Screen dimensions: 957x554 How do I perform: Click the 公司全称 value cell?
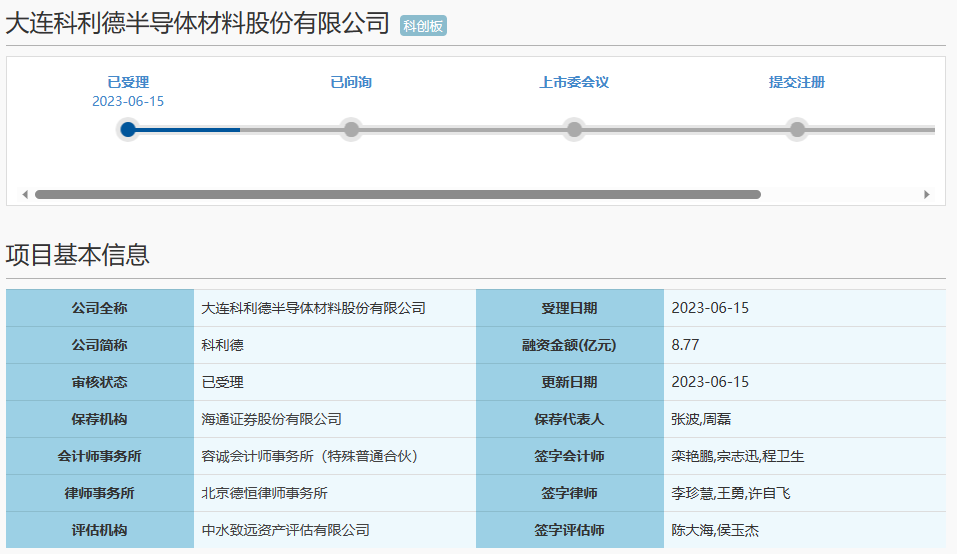(335, 308)
